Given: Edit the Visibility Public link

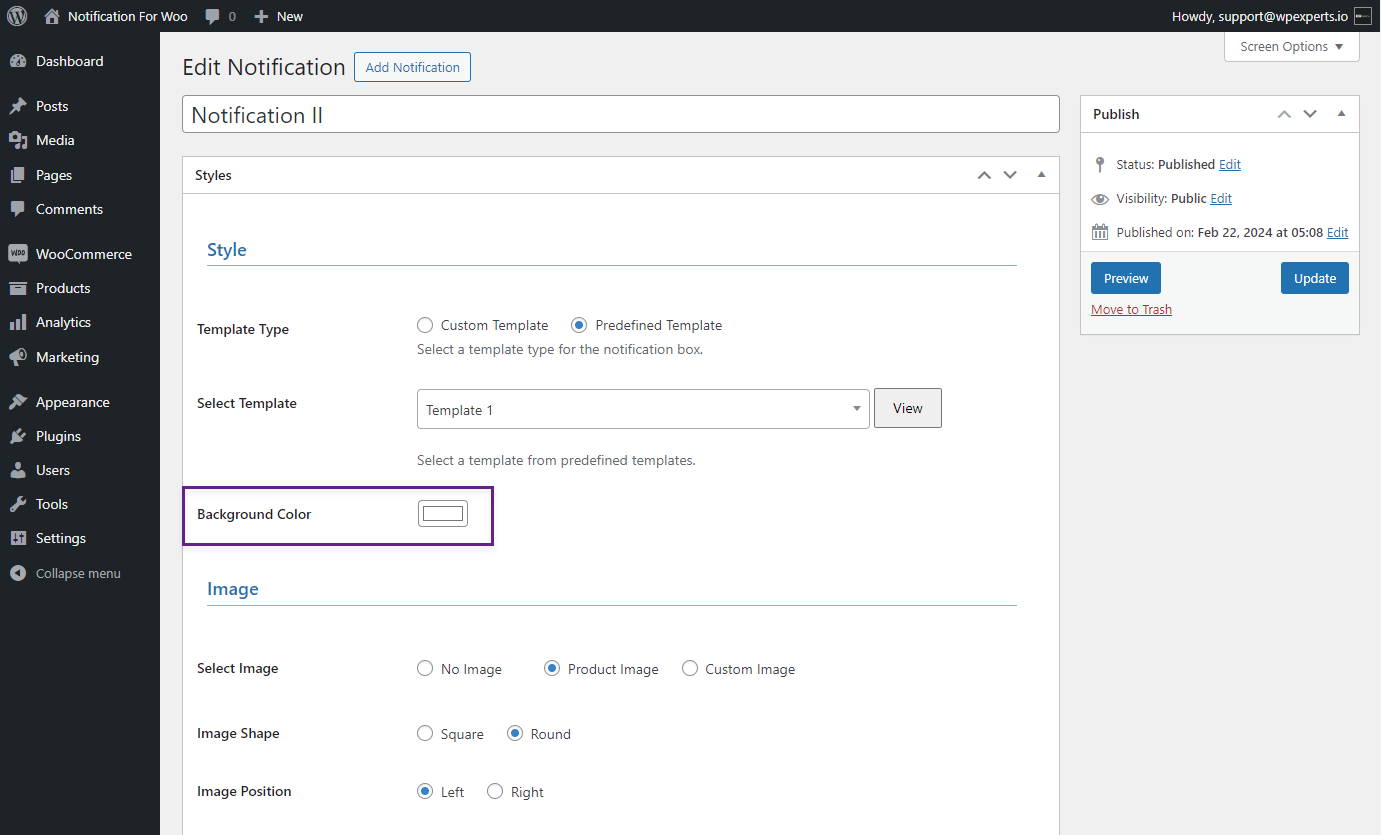Looking at the screenshot, I should (x=1221, y=198).
